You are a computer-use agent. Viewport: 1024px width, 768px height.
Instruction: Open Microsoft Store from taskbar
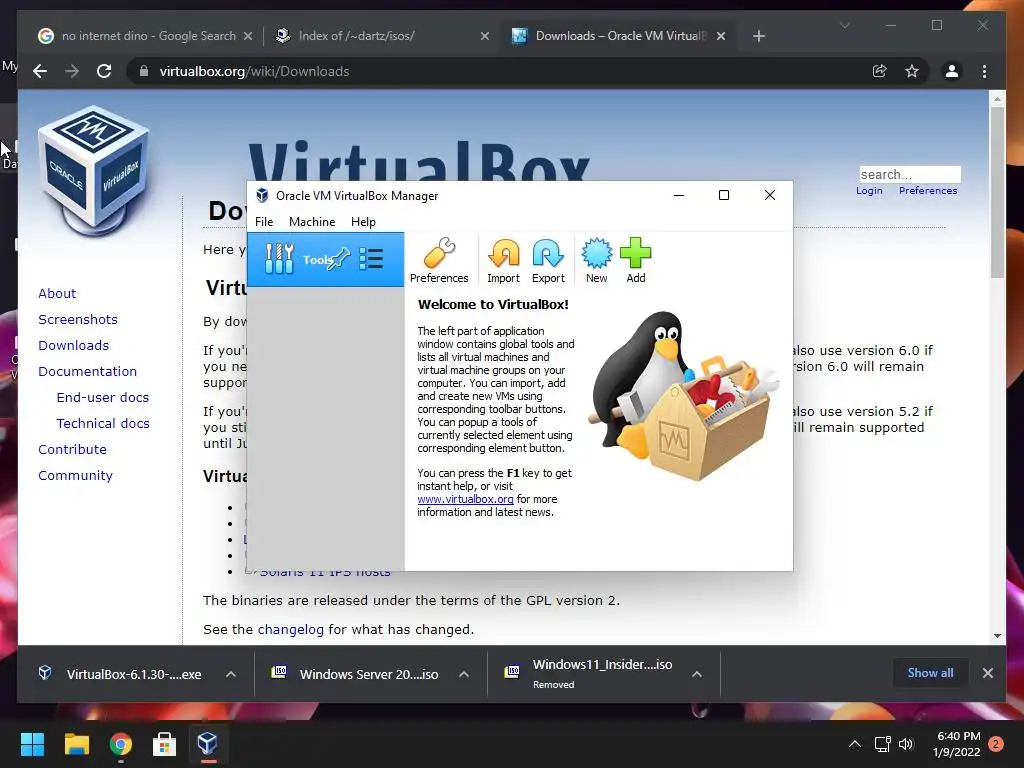pos(164,744)
